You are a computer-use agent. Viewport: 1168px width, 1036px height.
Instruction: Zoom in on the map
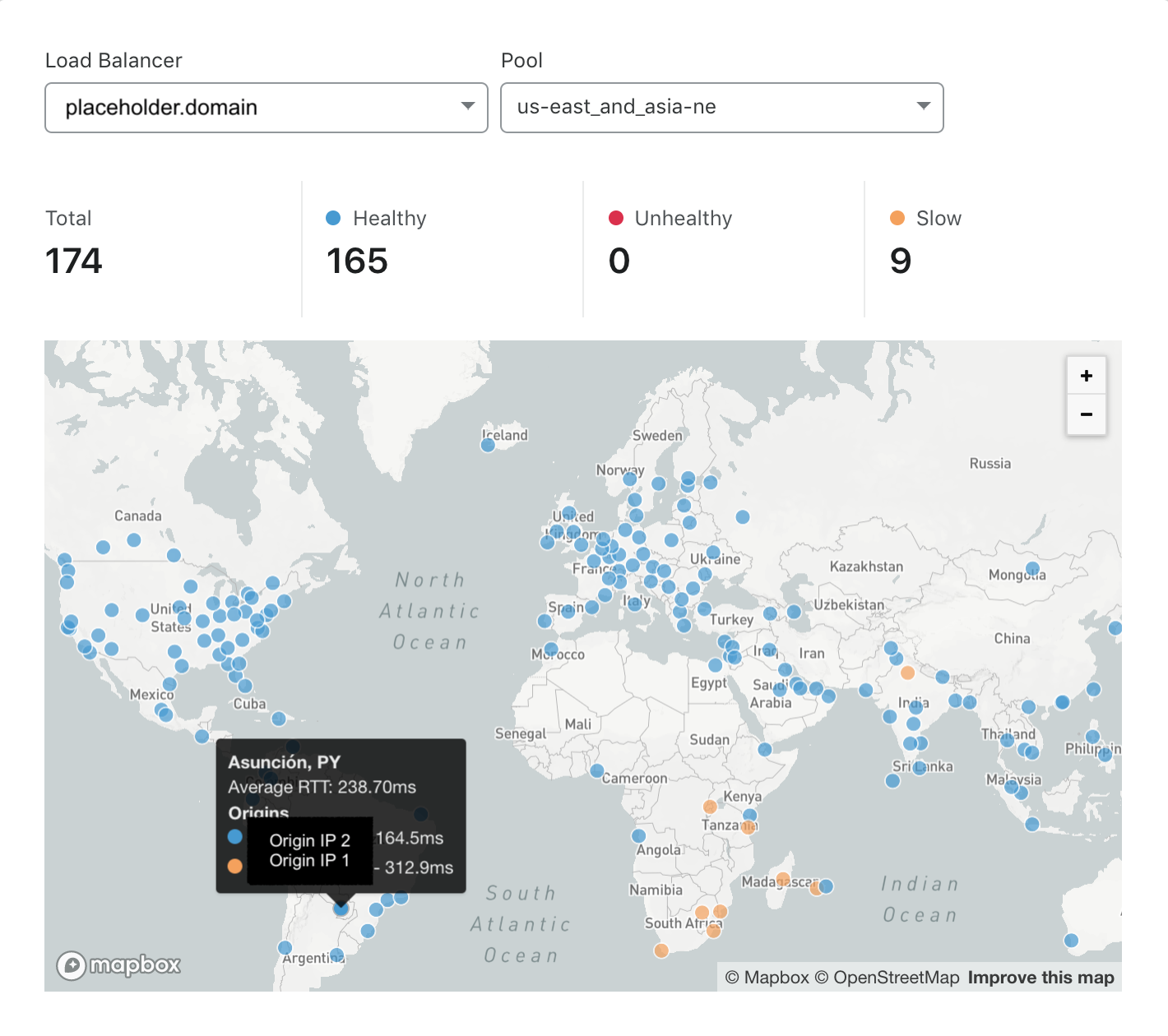pyautogui.click(x=1086, y=376)
